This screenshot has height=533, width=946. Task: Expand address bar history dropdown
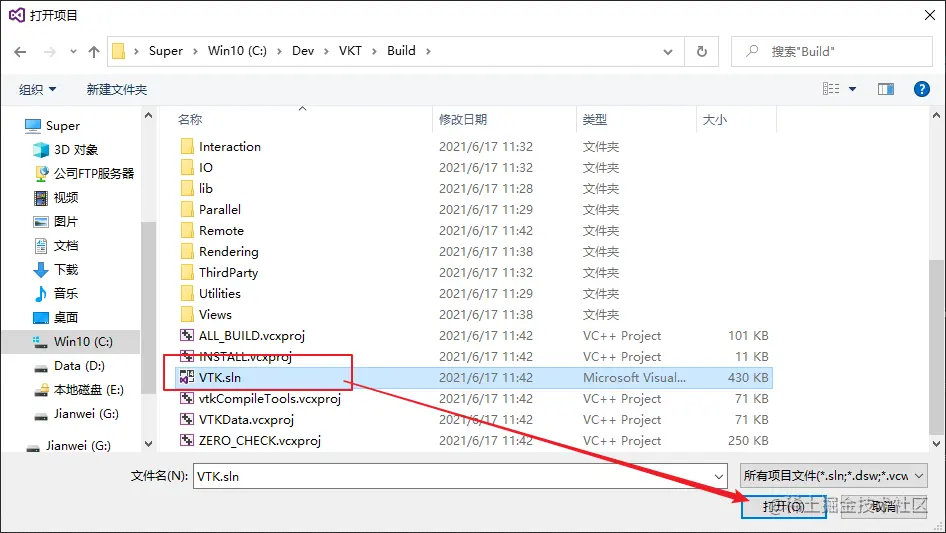(x=668, y=52)
